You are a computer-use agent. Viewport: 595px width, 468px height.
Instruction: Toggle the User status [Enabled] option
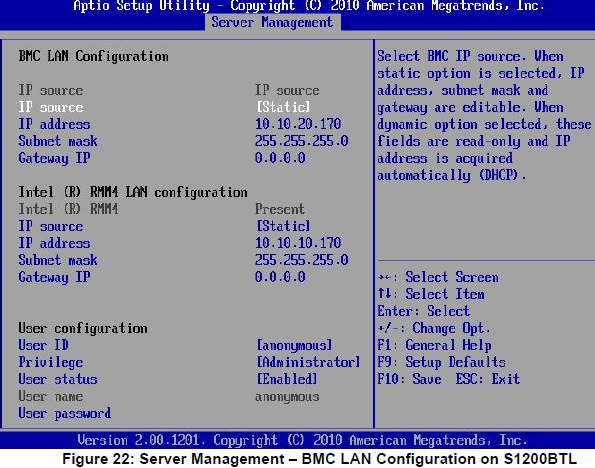pos(287,379)
